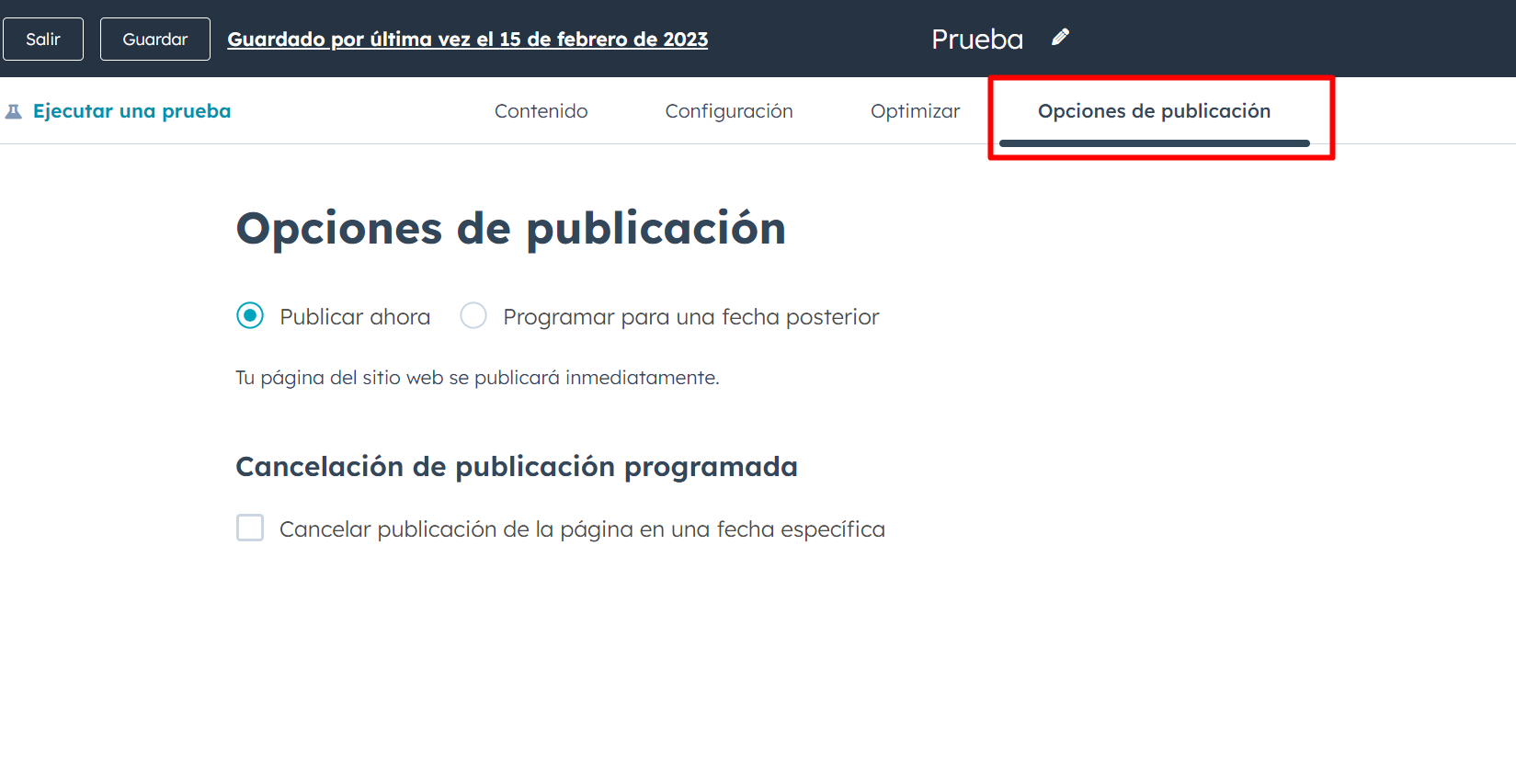
Task: Click the Publicar ahora label text
Action: pos(355,317)
